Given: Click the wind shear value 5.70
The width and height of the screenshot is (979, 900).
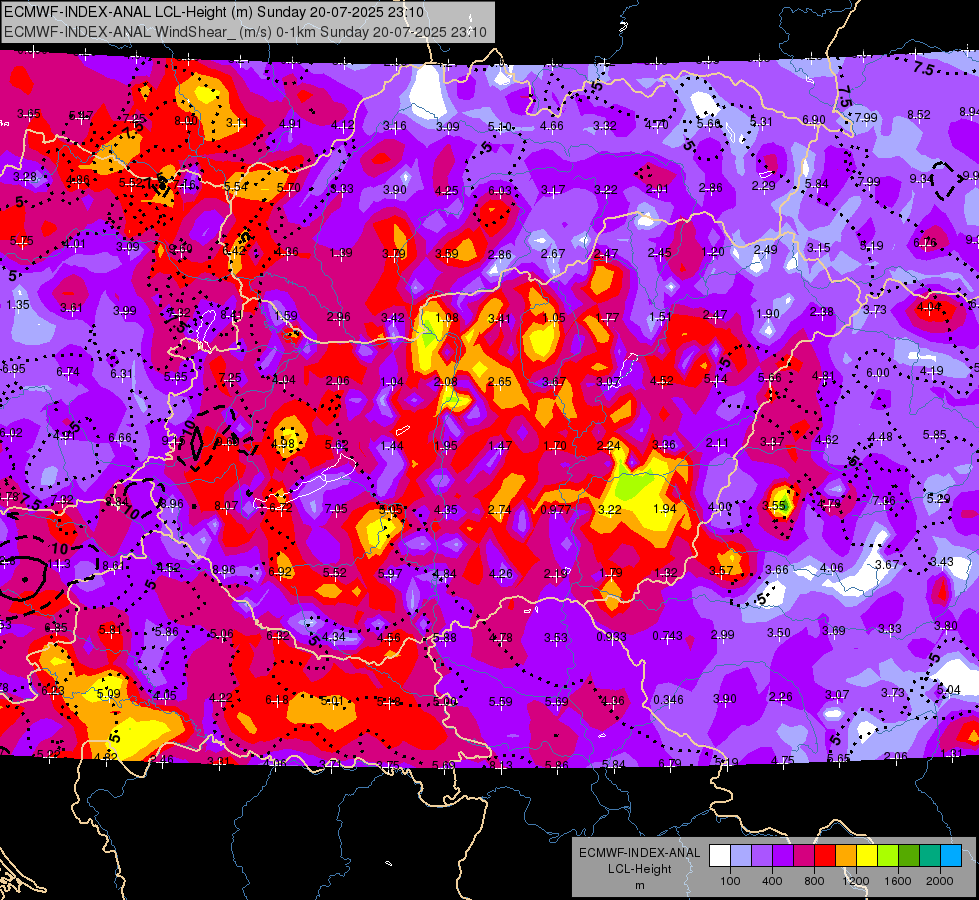Looking at the screenshot, I should (288, 187).
